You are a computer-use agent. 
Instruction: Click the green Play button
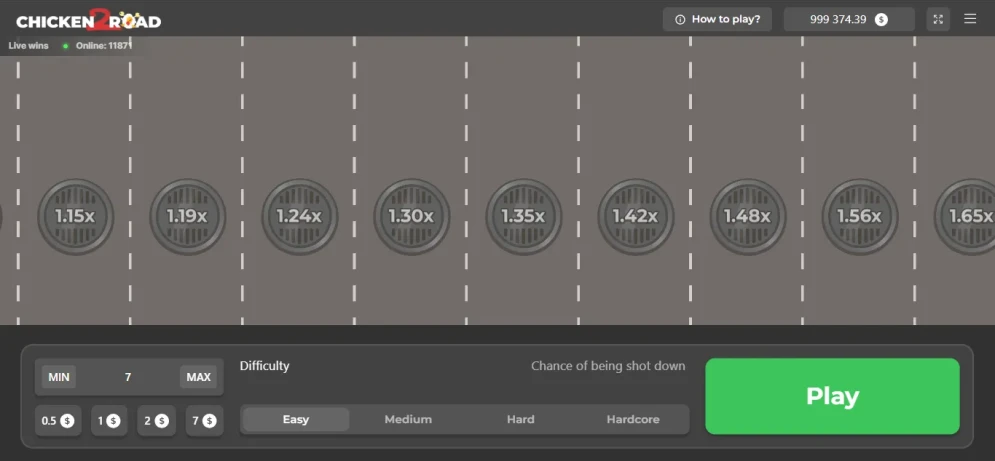832,396
